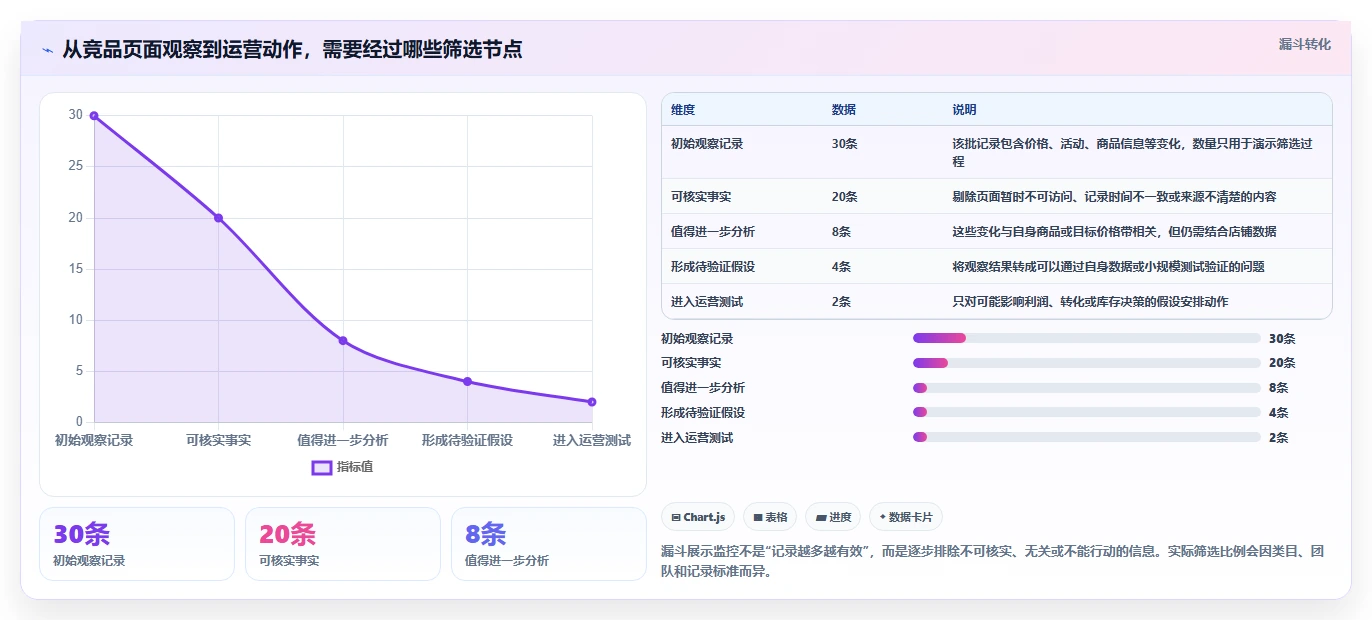Click the 30条 value beside the top progress bar
1372x620 pixels.
click(x=1282, y=338)
